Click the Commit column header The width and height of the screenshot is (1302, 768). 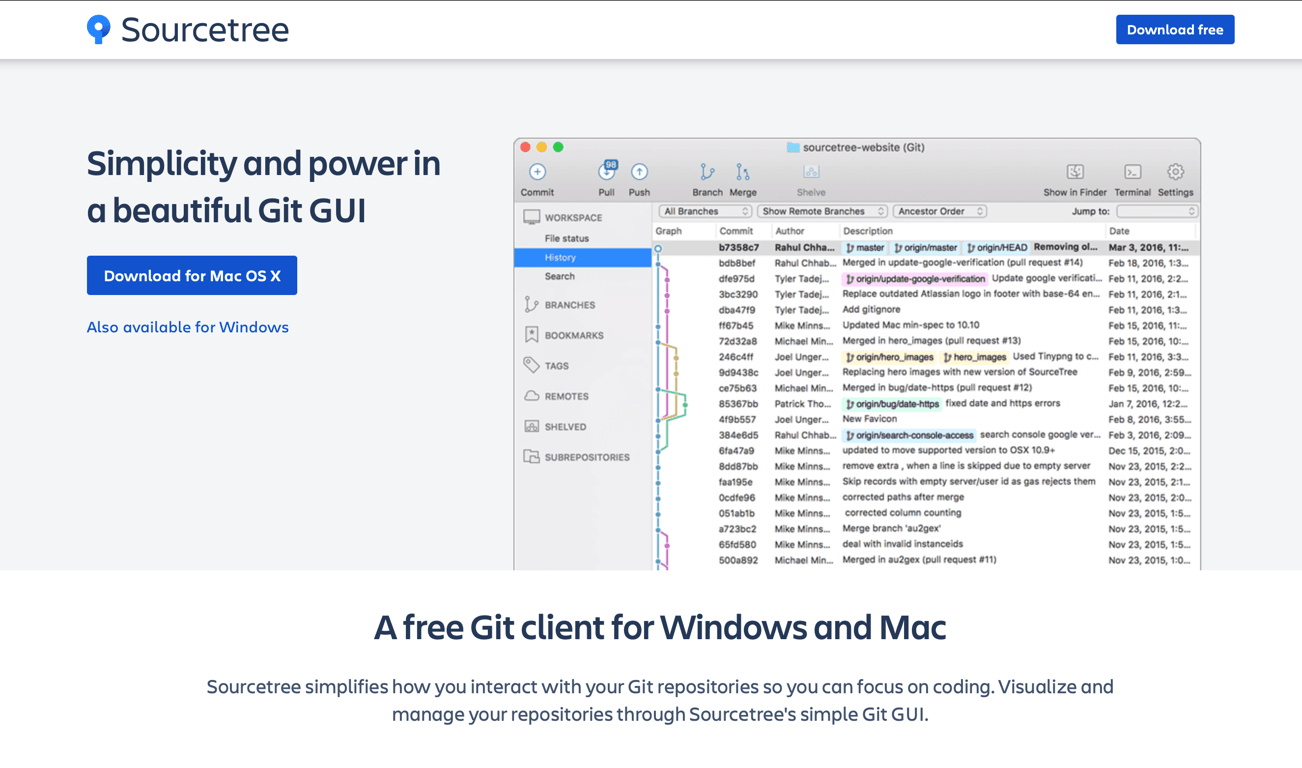(736, 231)
